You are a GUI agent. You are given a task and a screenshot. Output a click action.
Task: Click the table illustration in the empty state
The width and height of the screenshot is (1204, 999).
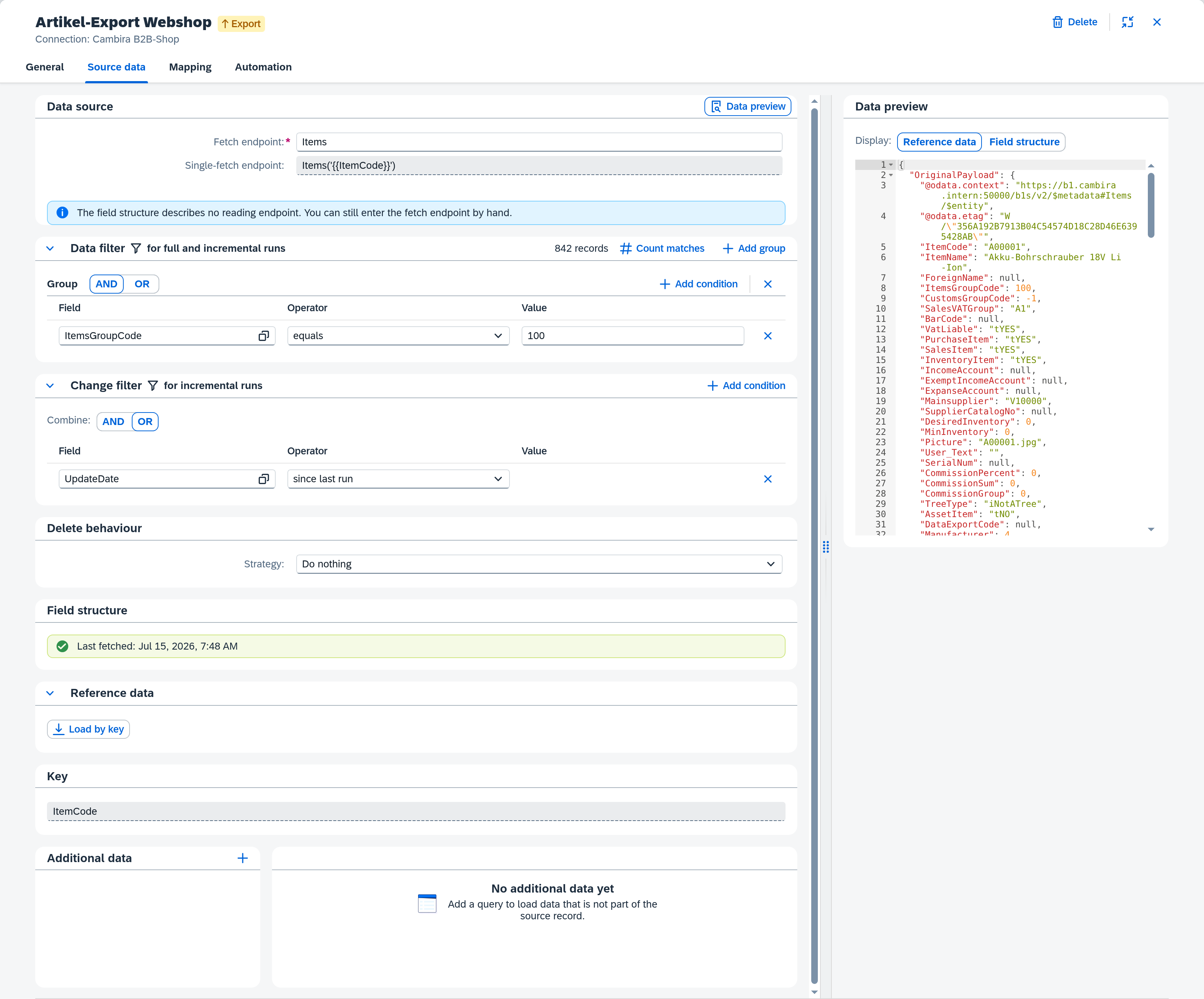(427, 903)
